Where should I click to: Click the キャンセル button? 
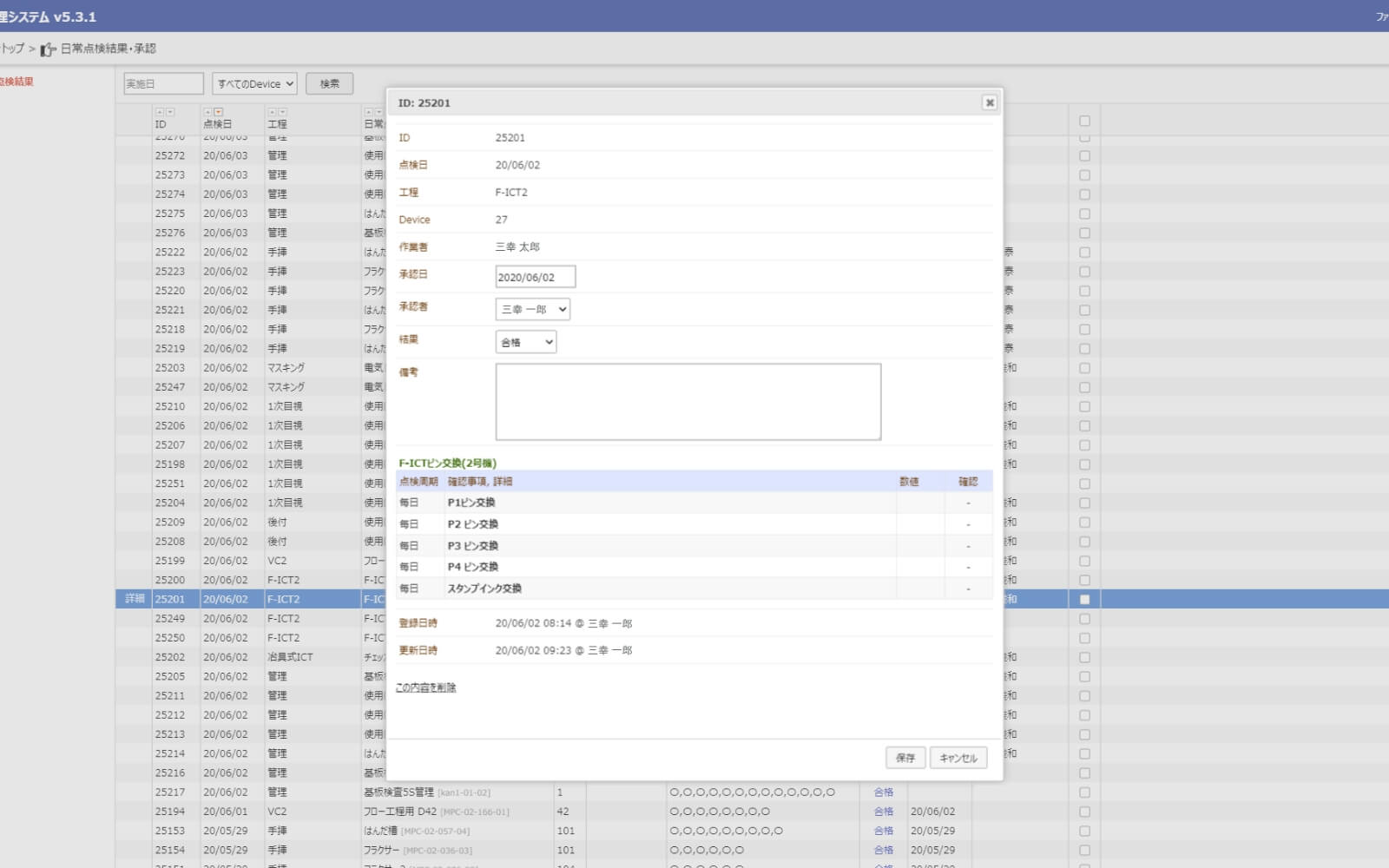coord(958,758)
